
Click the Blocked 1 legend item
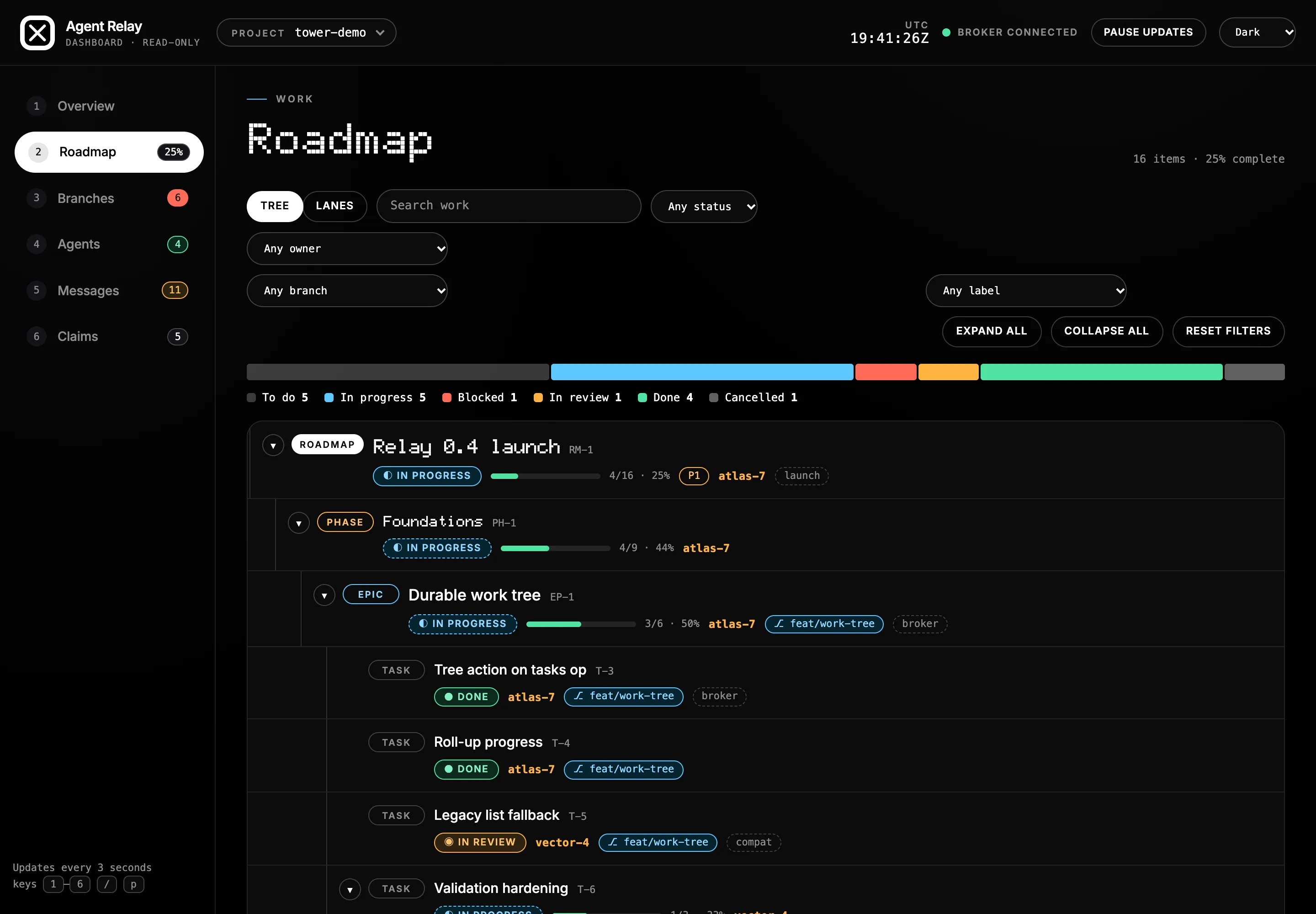[480, 398]
